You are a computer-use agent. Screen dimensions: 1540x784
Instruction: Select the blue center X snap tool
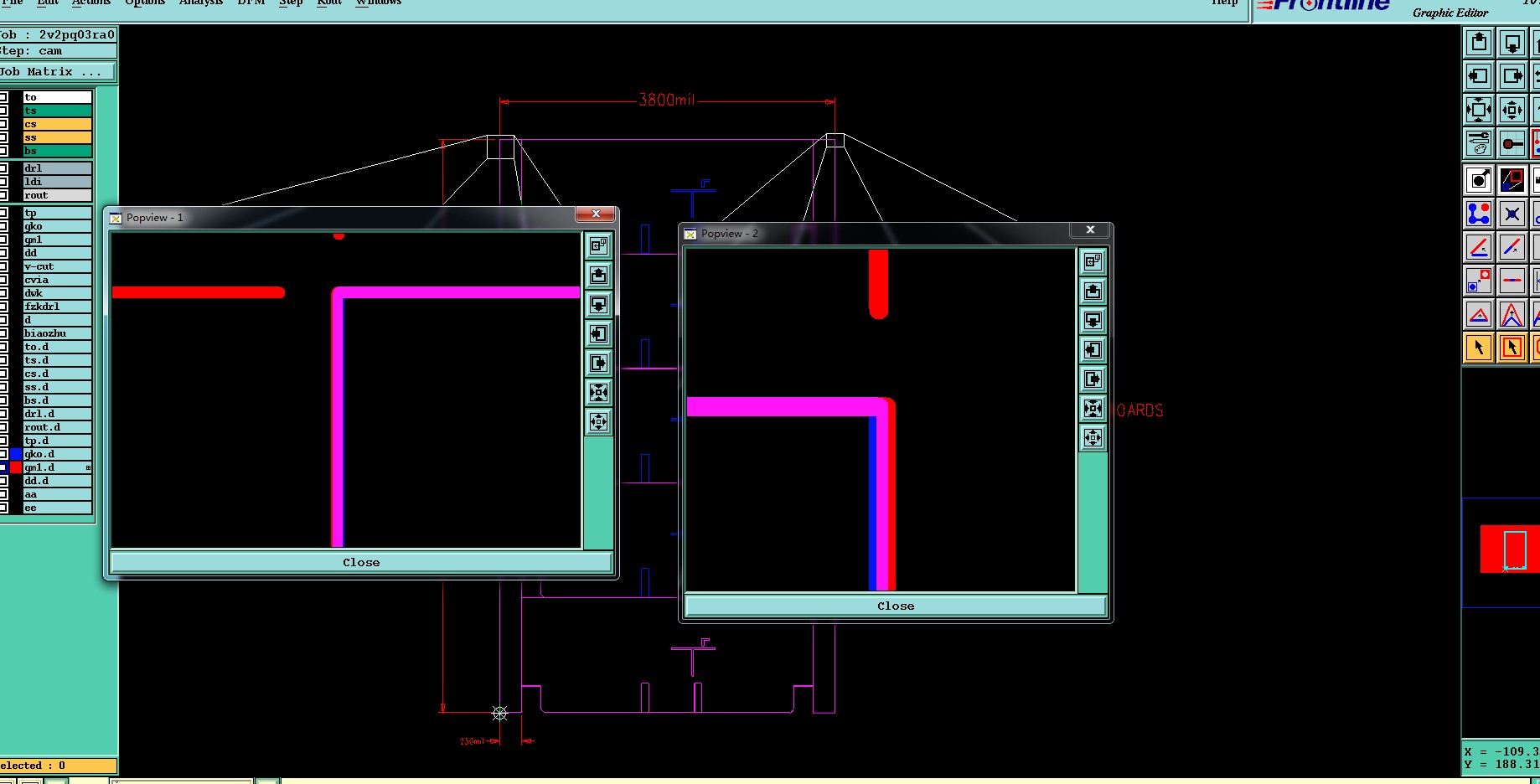[1512, 214]
